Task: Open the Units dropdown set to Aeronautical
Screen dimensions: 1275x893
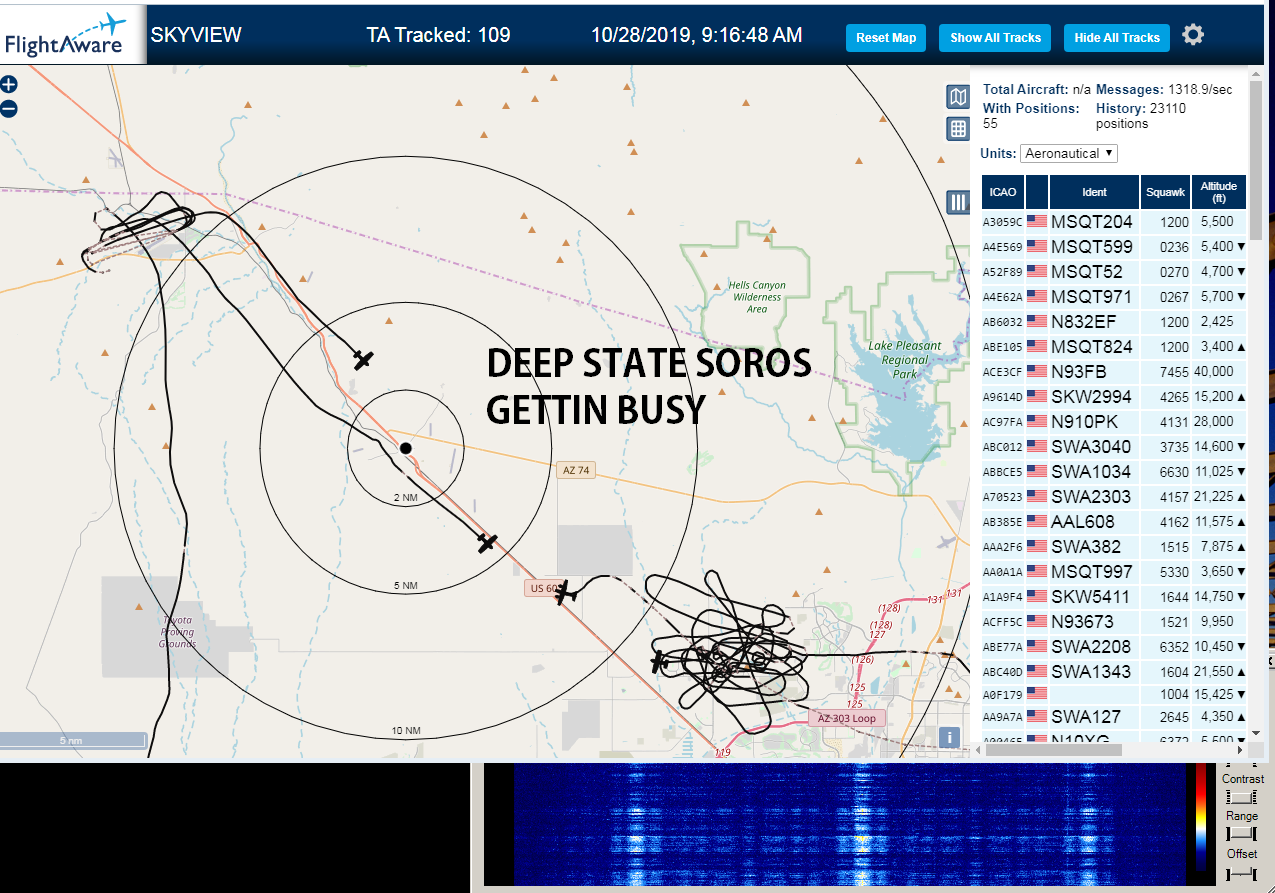Action: point(1069,153)
